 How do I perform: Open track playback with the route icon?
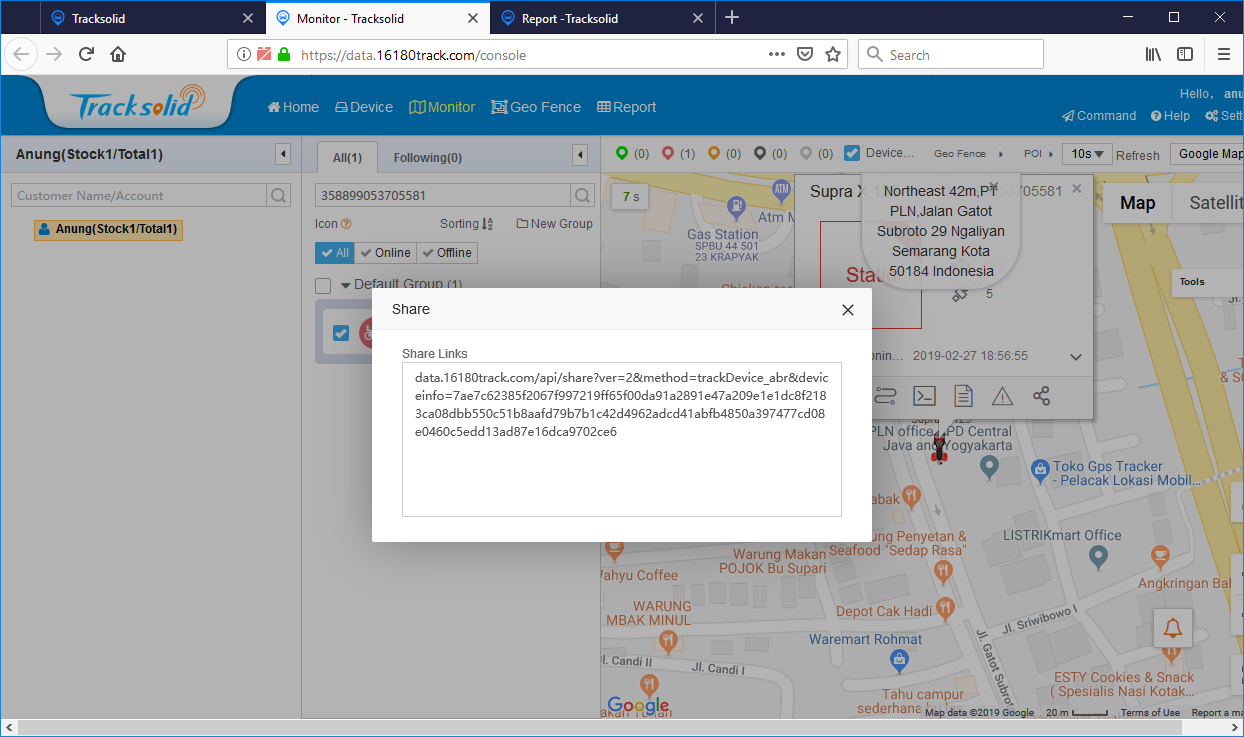(885, 395)
